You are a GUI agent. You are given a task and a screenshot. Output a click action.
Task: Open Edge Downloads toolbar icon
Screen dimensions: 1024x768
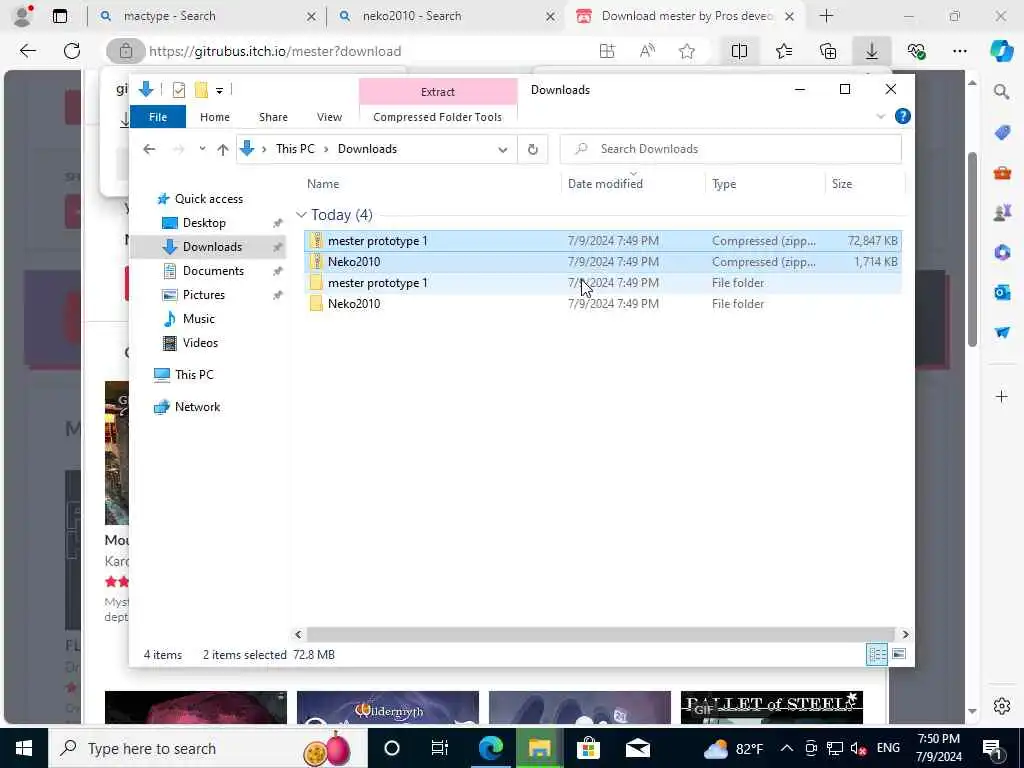[872, 51]
